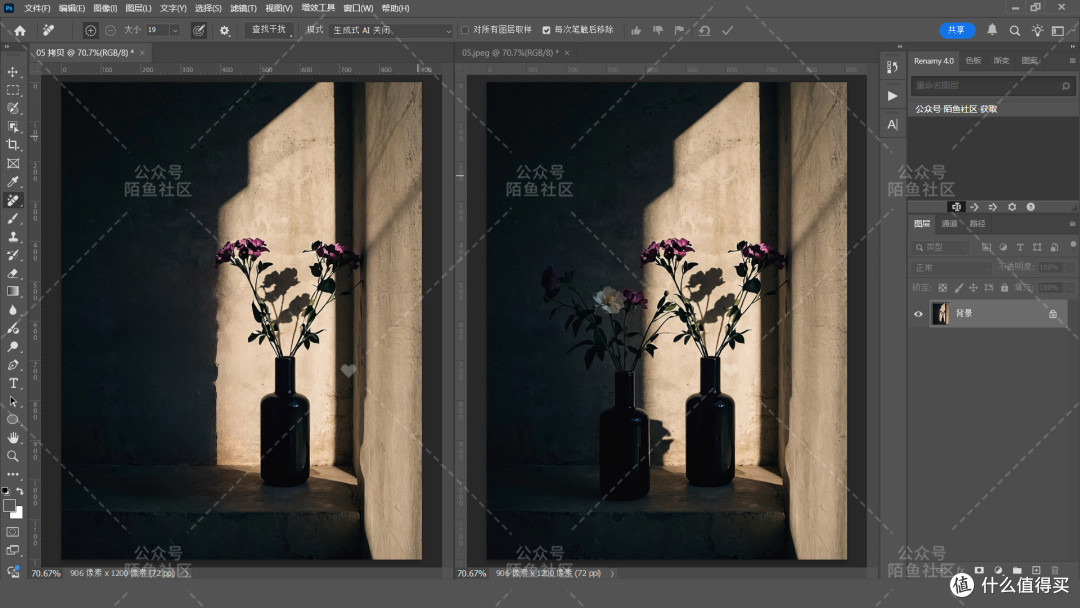The image size is (1080, 608).
Task: Switch to the 路径 tab
Action: click(x=977, y=224)
